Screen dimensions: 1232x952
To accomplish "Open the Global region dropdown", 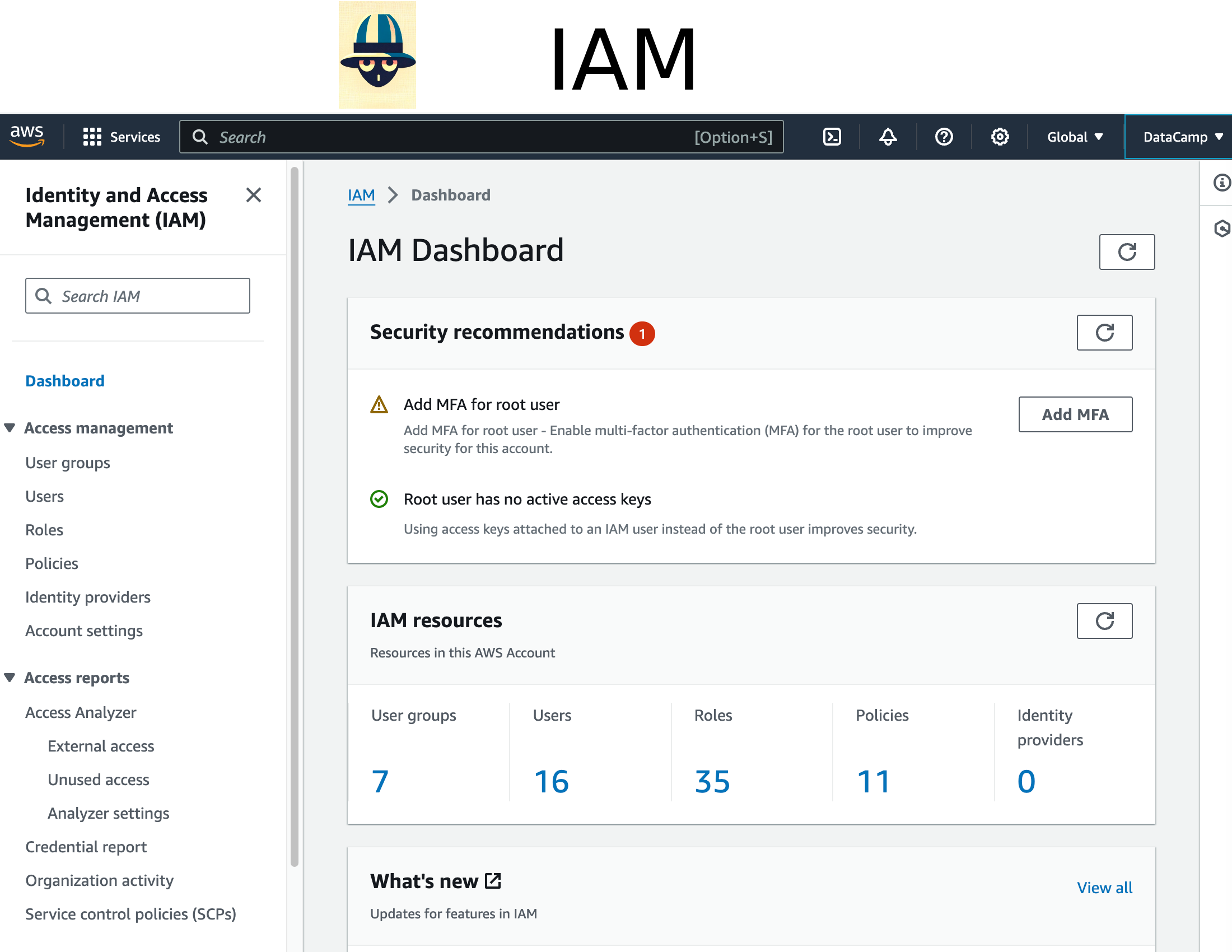I will [1075, 137].
